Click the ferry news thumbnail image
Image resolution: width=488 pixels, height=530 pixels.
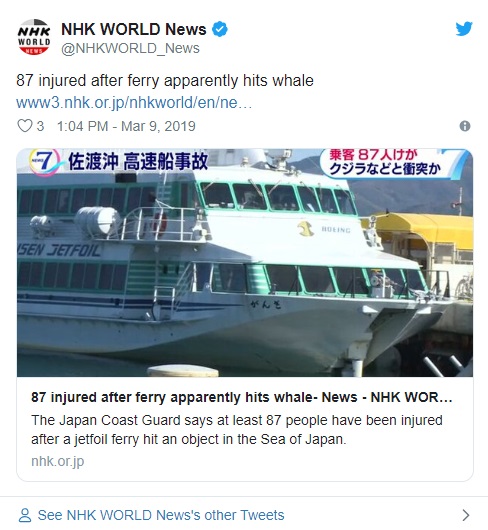(x=245, y=263)
